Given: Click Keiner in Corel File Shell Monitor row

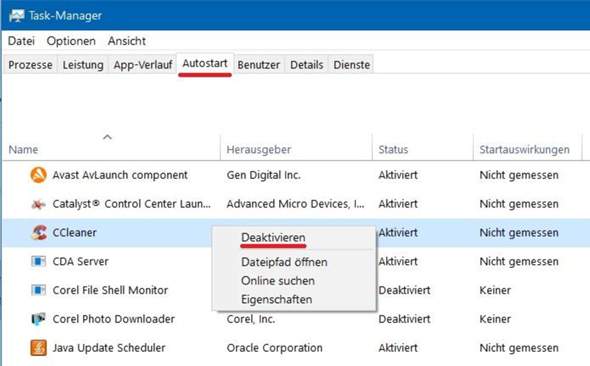Looking at the screenshot, I should (x=495, y=290).
